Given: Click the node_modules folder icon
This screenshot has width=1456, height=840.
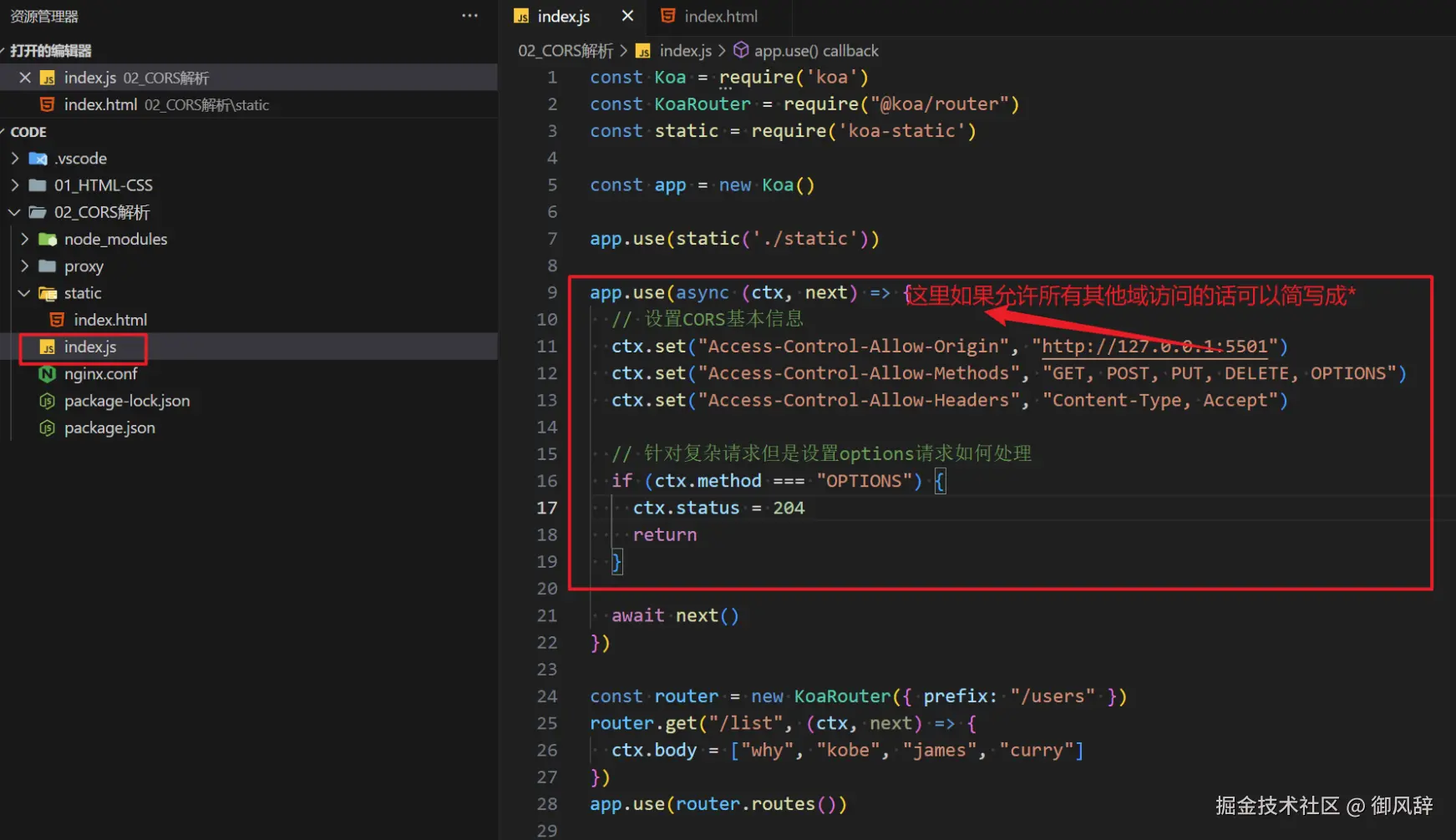Looking at the screenshot, I should [x=48, y=240].
